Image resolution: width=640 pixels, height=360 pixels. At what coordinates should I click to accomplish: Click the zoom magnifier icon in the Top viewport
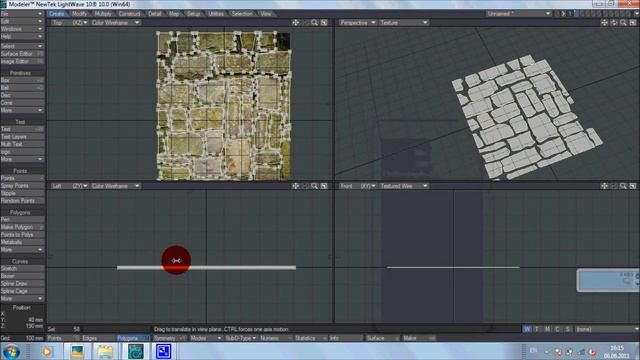314,23
